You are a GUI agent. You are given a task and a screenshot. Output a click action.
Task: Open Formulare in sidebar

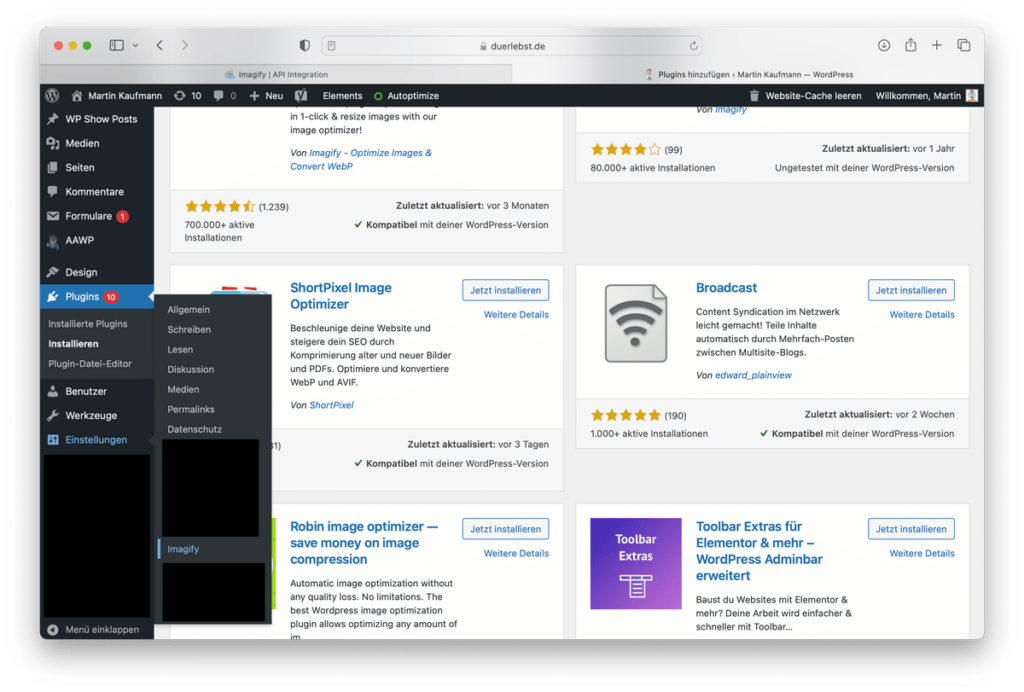click(97, 215)
